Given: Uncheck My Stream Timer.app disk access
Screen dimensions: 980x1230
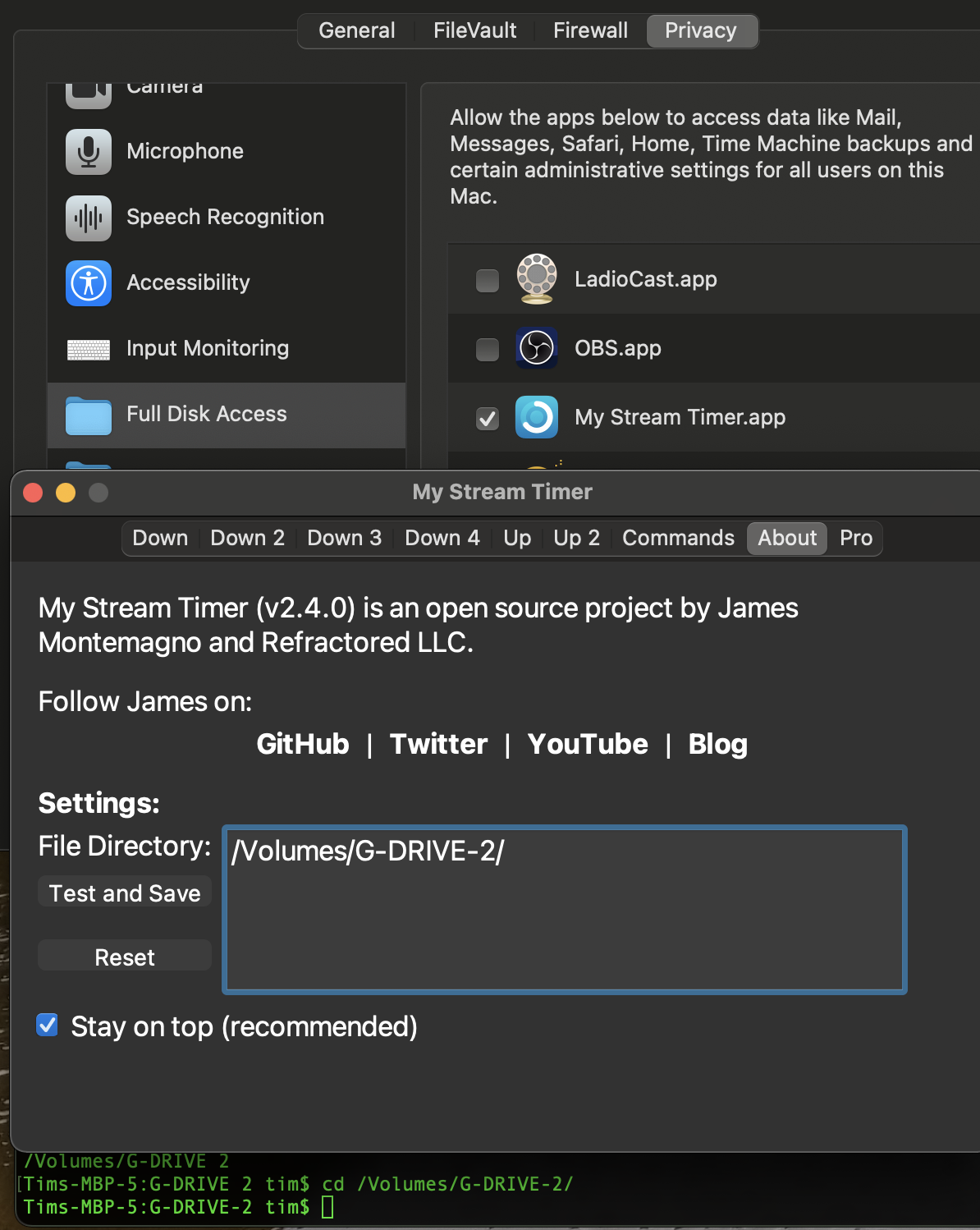Looking at the screenshot, I should point(487,418).
